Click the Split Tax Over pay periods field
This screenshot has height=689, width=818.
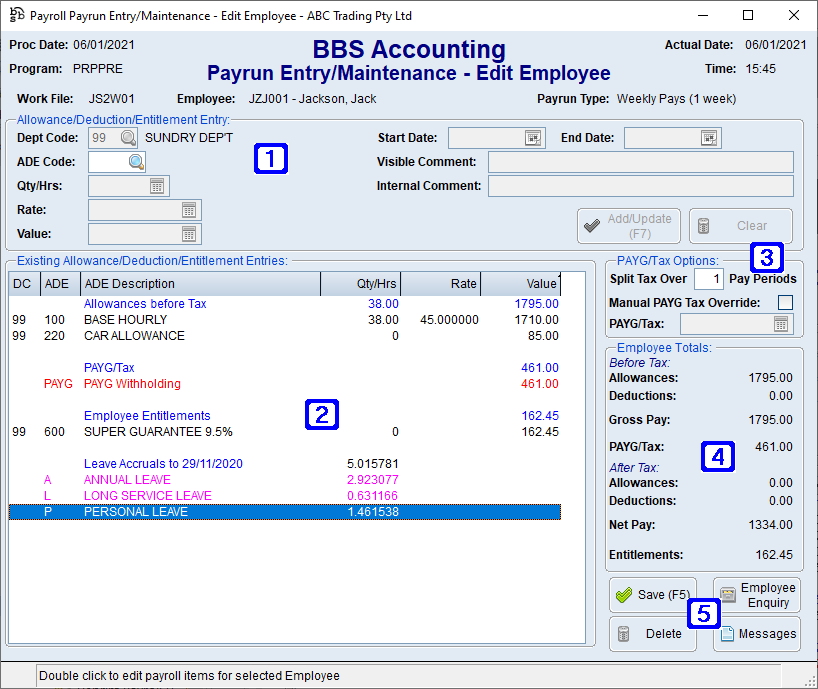click(709, 278)
